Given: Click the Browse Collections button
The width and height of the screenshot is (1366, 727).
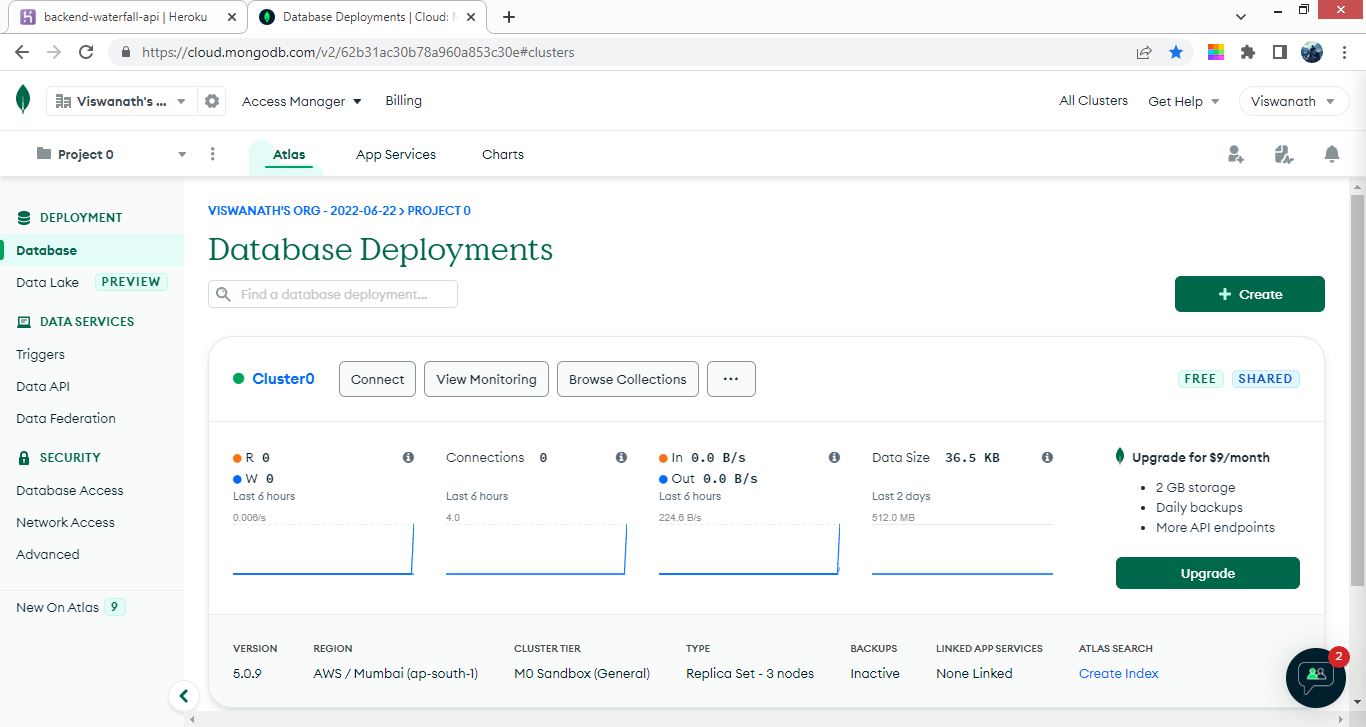Looking at the screenshot, I should tap(628, 379).
